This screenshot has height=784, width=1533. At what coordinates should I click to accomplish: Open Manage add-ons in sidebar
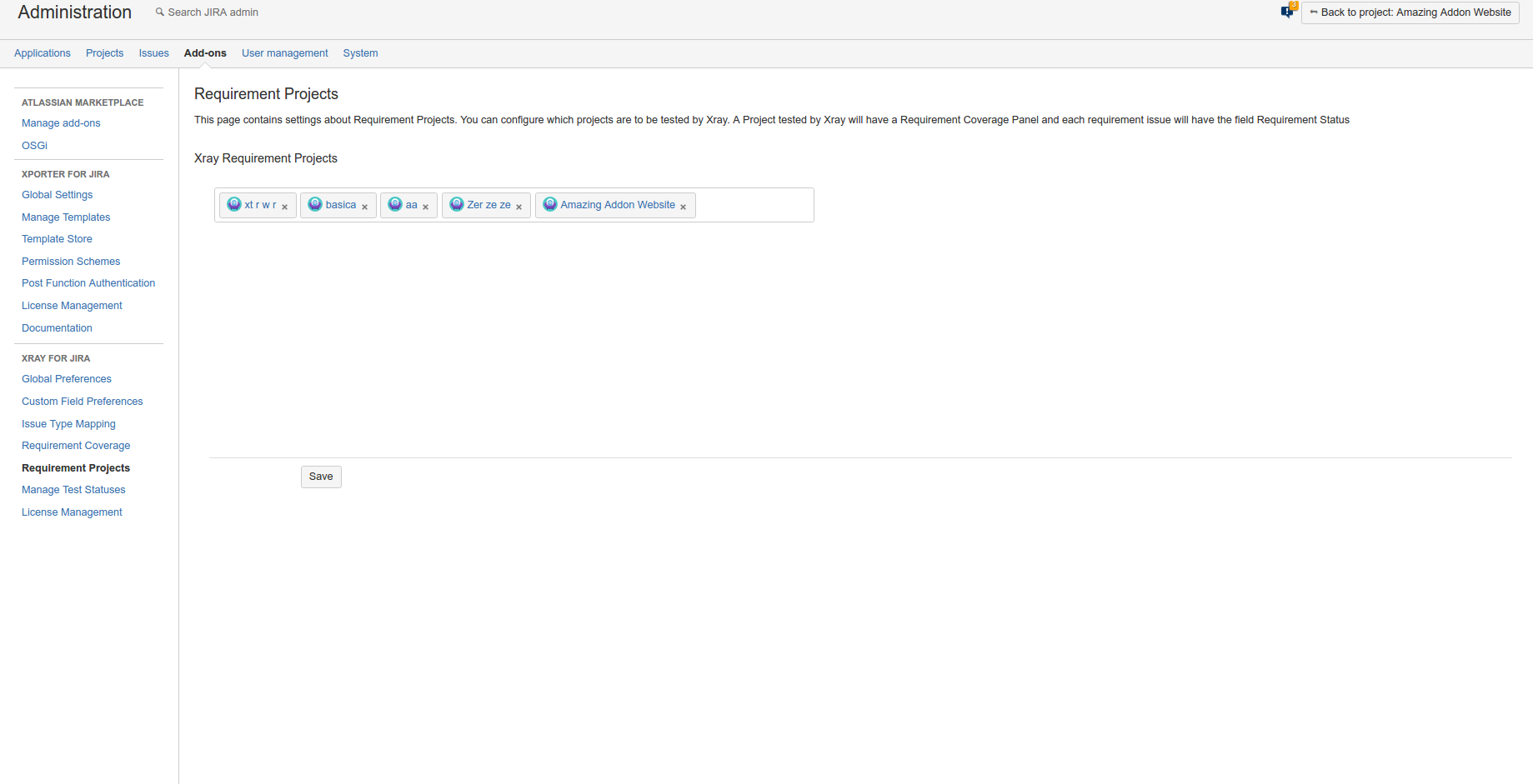point(61,123)
